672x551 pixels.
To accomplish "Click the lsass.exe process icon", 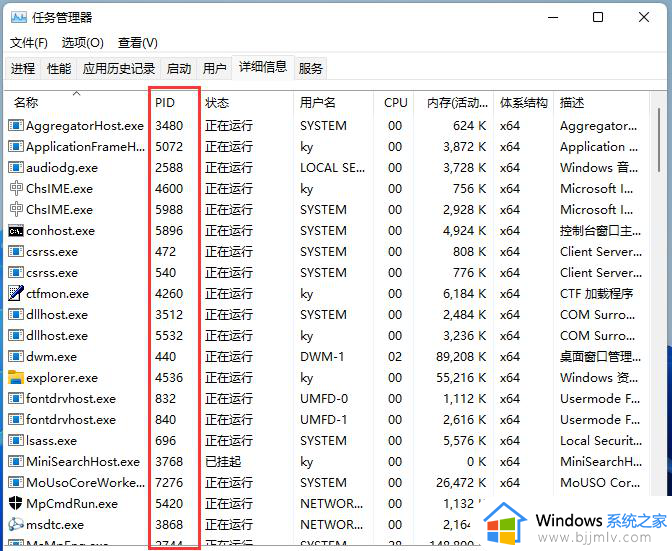I will coord(16,440).
